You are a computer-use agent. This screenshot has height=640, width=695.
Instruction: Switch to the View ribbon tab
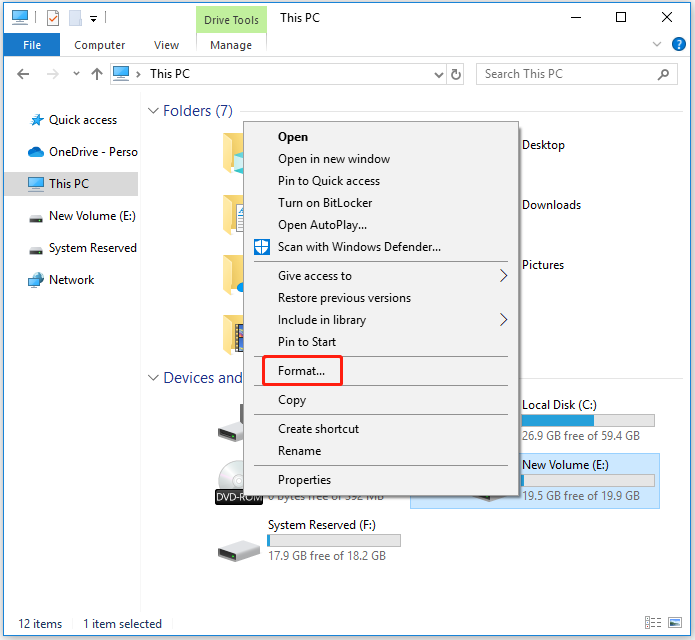click(166, 45)
